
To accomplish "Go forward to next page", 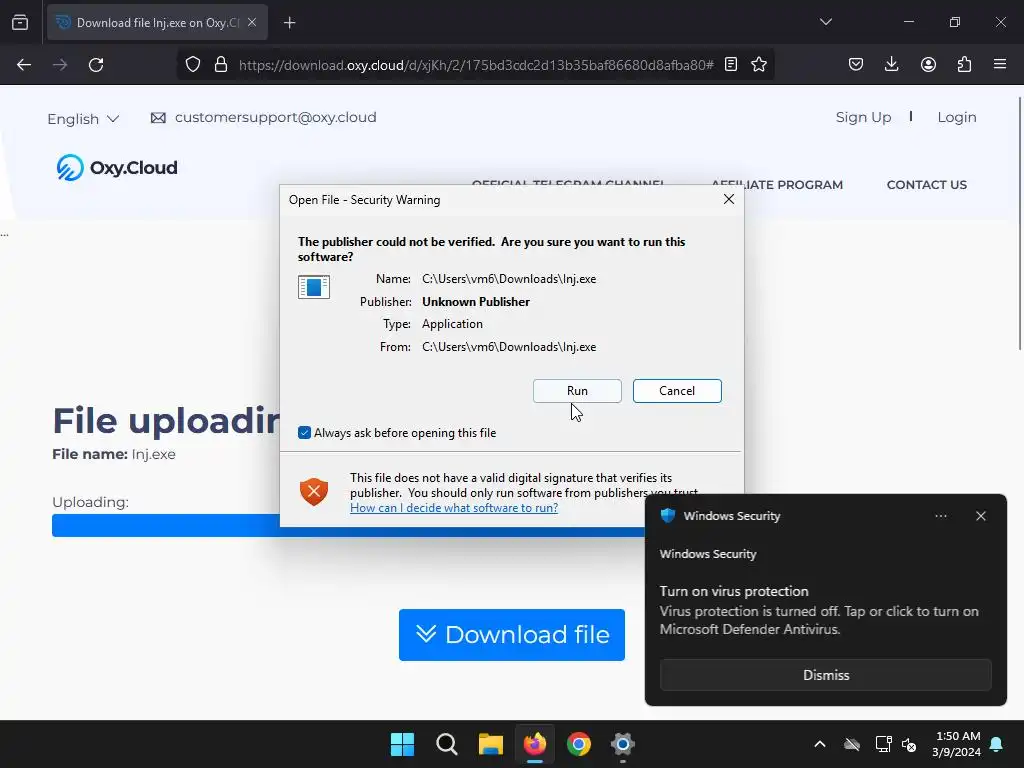I will (x=60, y=65).
